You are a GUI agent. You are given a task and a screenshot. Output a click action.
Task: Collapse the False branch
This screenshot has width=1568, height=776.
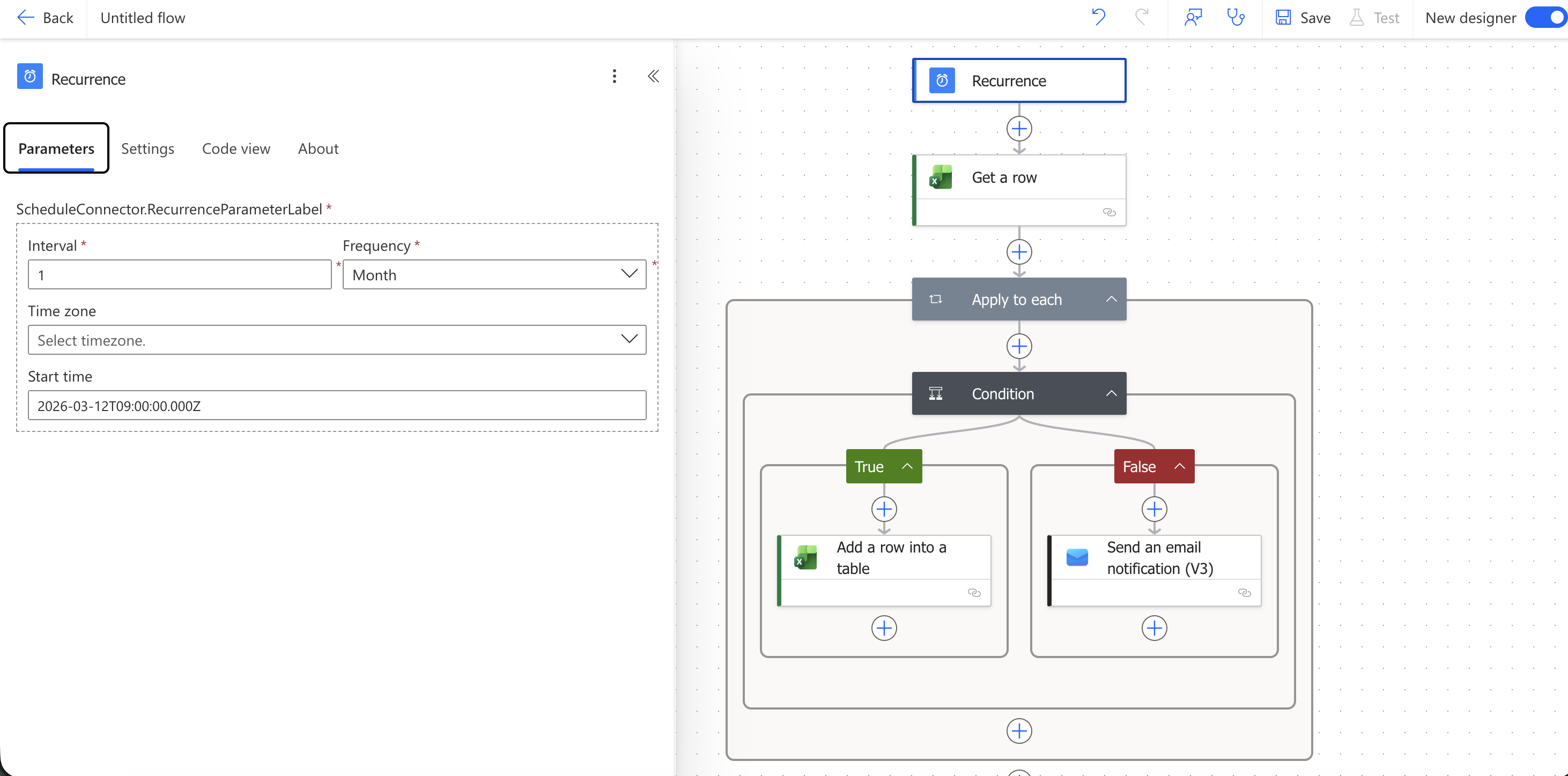click(1180, 466)
